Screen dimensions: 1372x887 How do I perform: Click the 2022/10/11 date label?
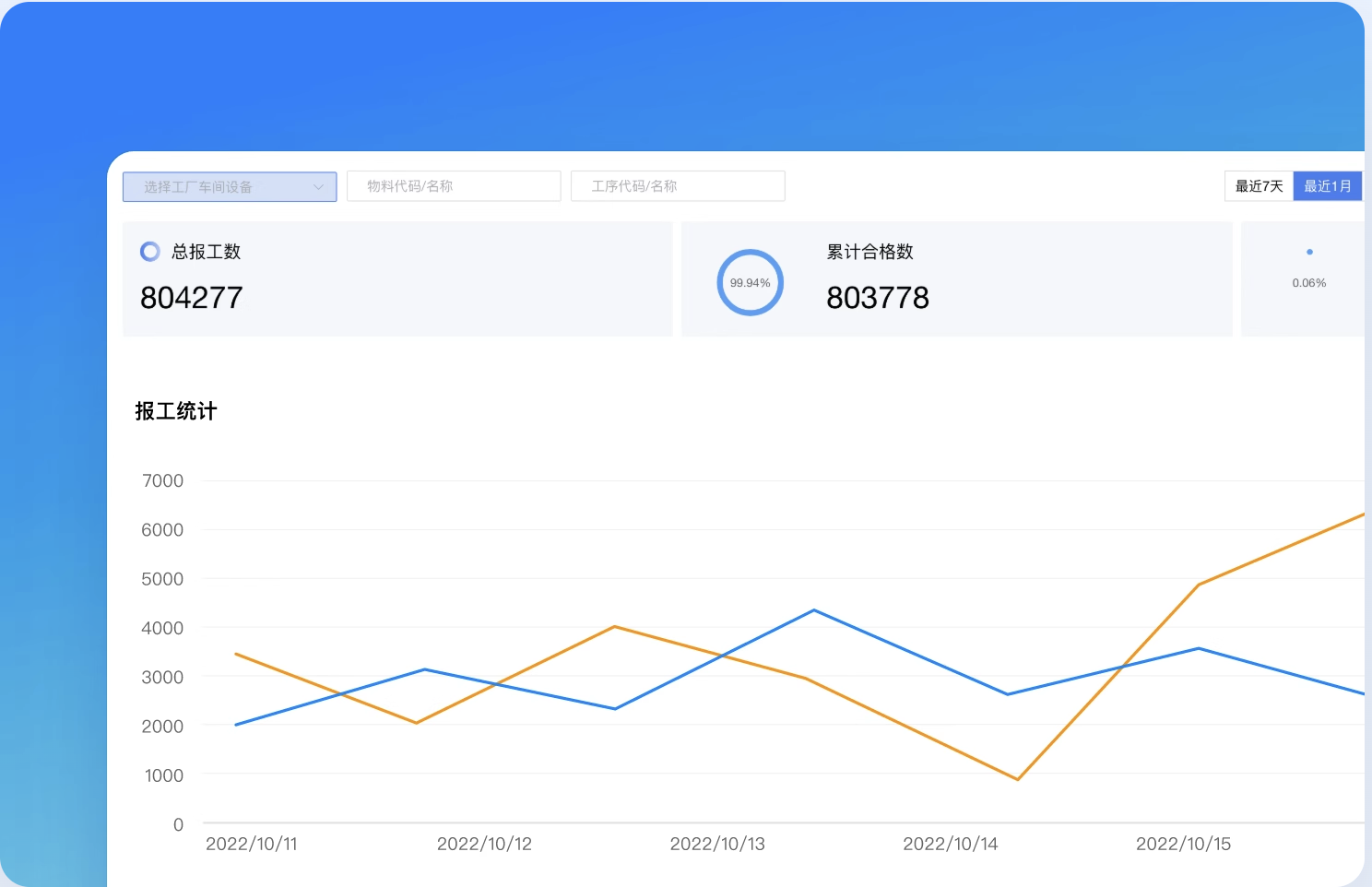[252, 844]
